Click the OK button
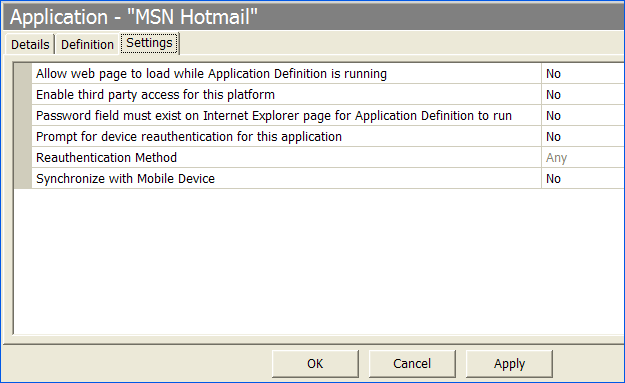This screenshot has height=383, width=625. tap(315, 363)
